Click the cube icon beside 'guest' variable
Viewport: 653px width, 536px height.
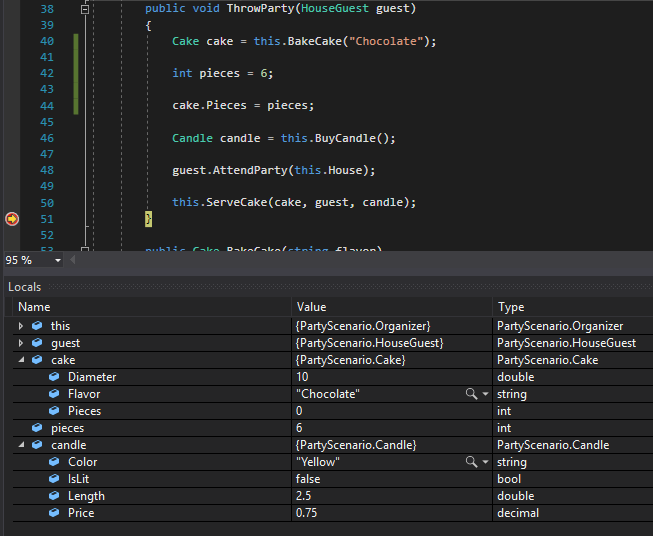pyautogui.click(x=37, y=343)
